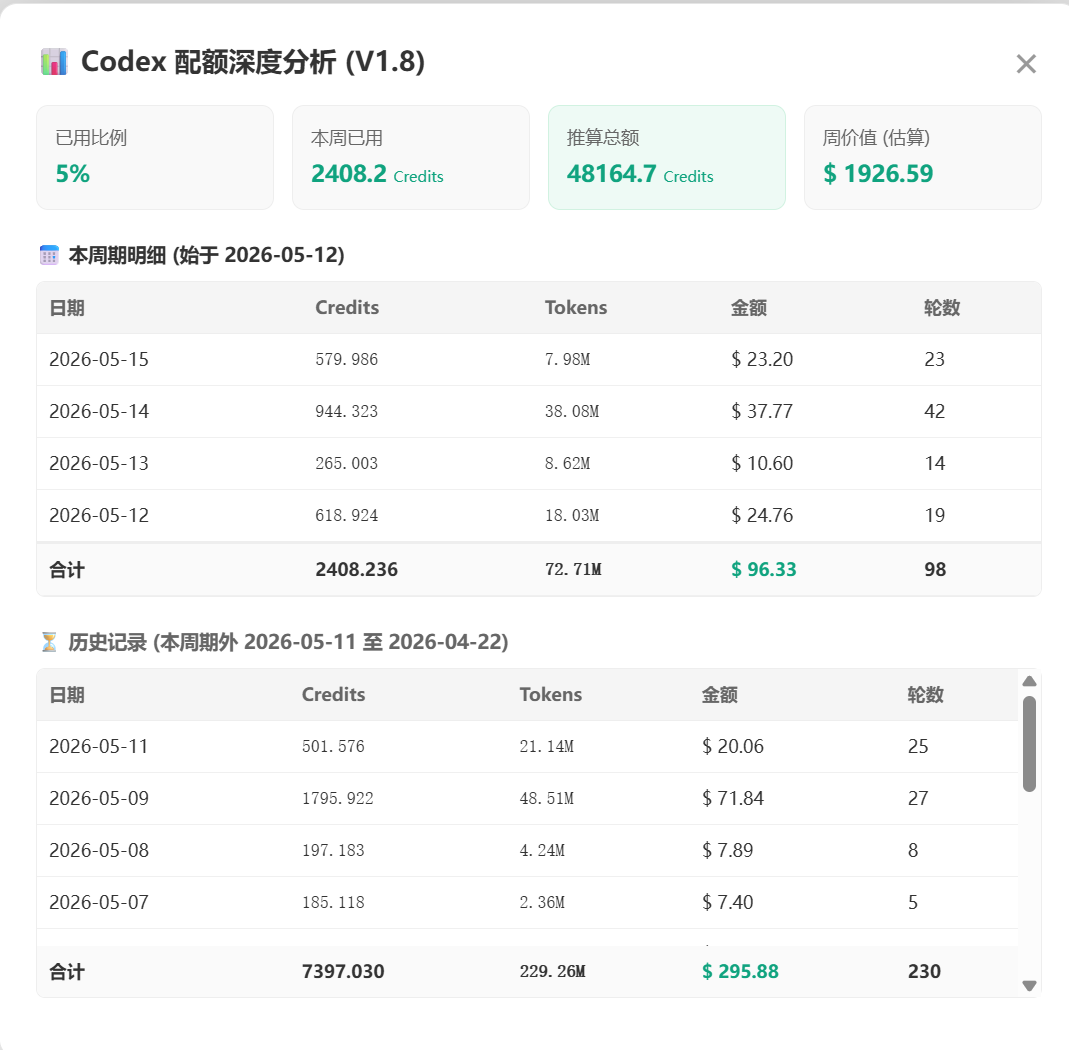Click the calendar icon next to 本周期明细
Screen dimensions: 1069x1050
click(49, 255)
